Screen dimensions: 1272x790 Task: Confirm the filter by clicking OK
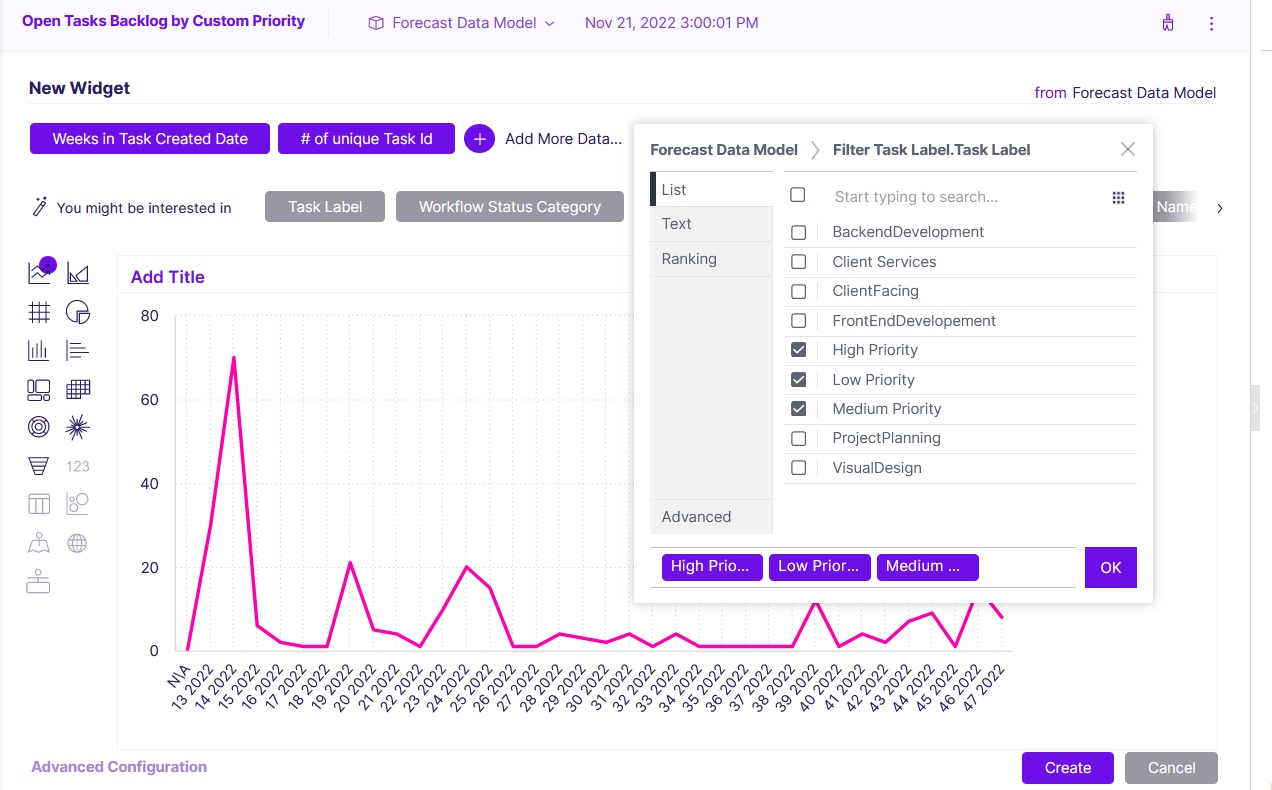(x=1110, y=566)
